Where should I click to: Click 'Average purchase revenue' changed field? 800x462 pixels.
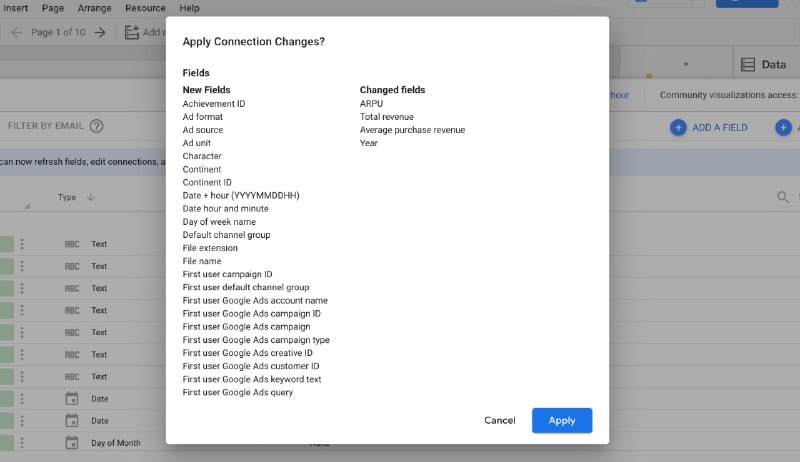[412, 130]
